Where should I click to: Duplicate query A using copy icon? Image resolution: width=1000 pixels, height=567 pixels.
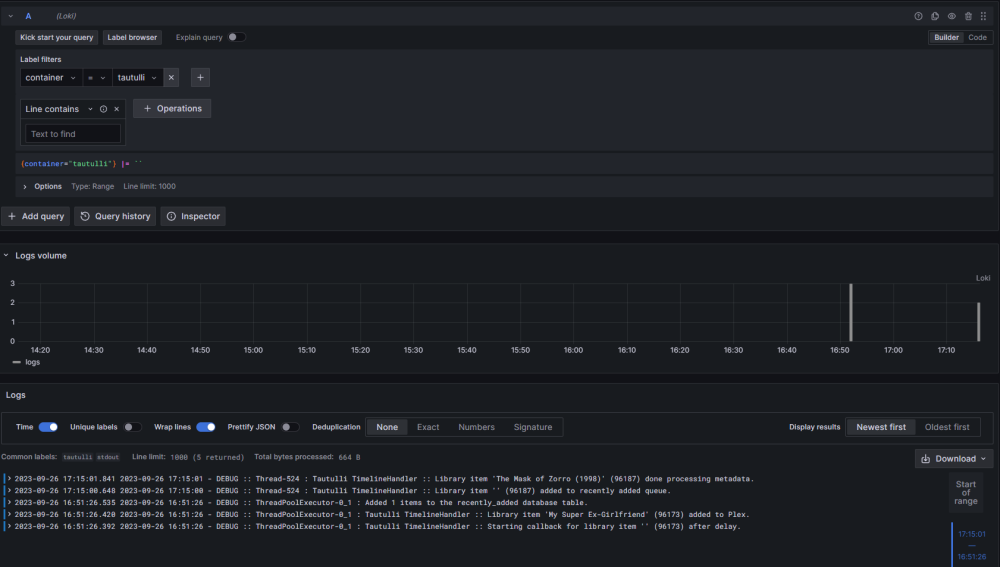tap(935, 16)
